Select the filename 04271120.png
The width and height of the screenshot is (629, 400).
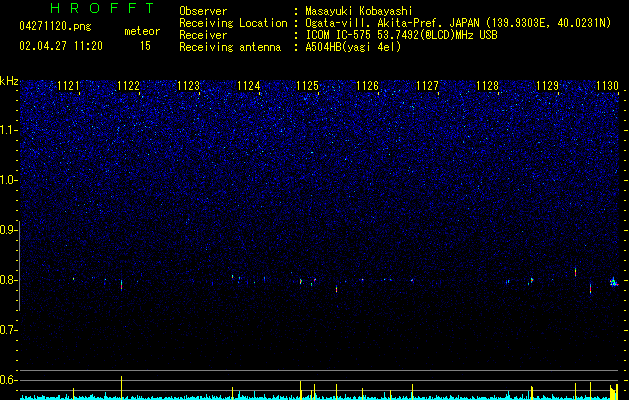[55, 27]
